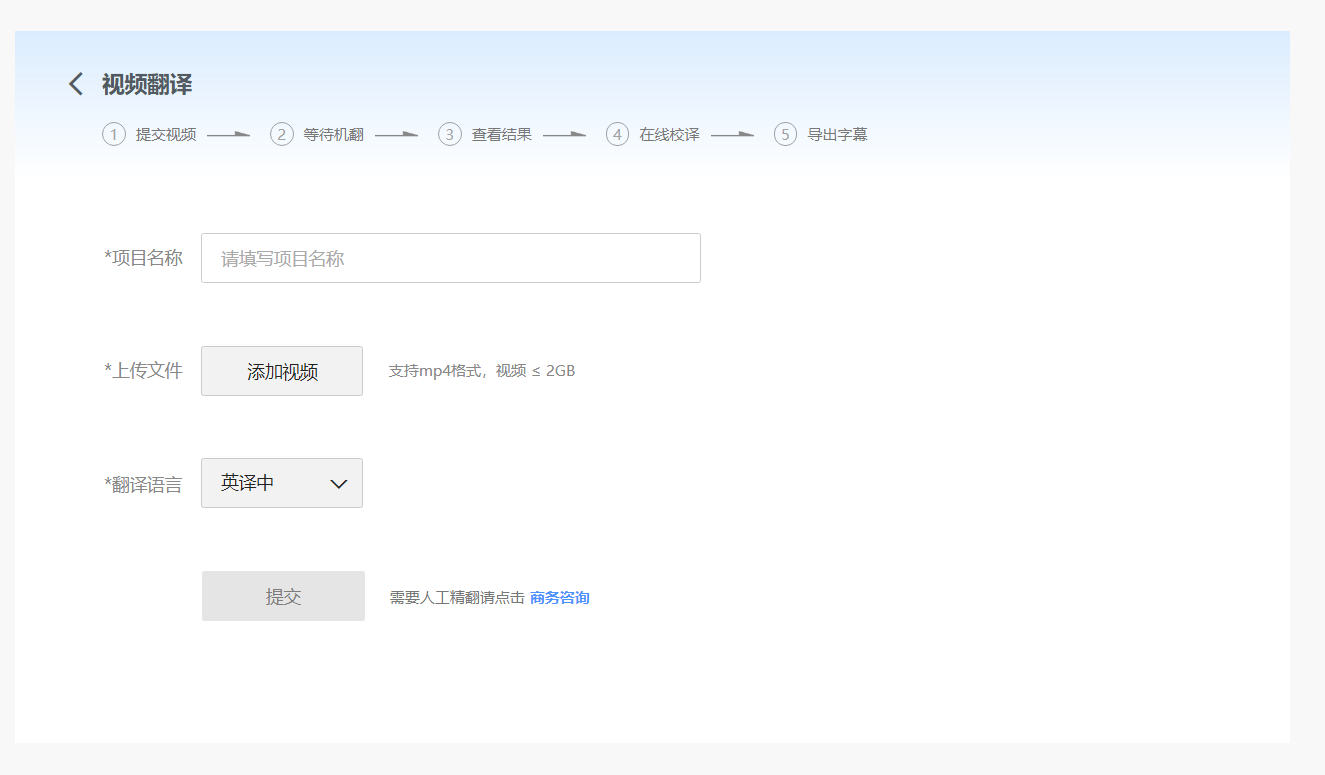Click the step 3 circle icon
Screen dimensions: 1325x775
point(450,134)
